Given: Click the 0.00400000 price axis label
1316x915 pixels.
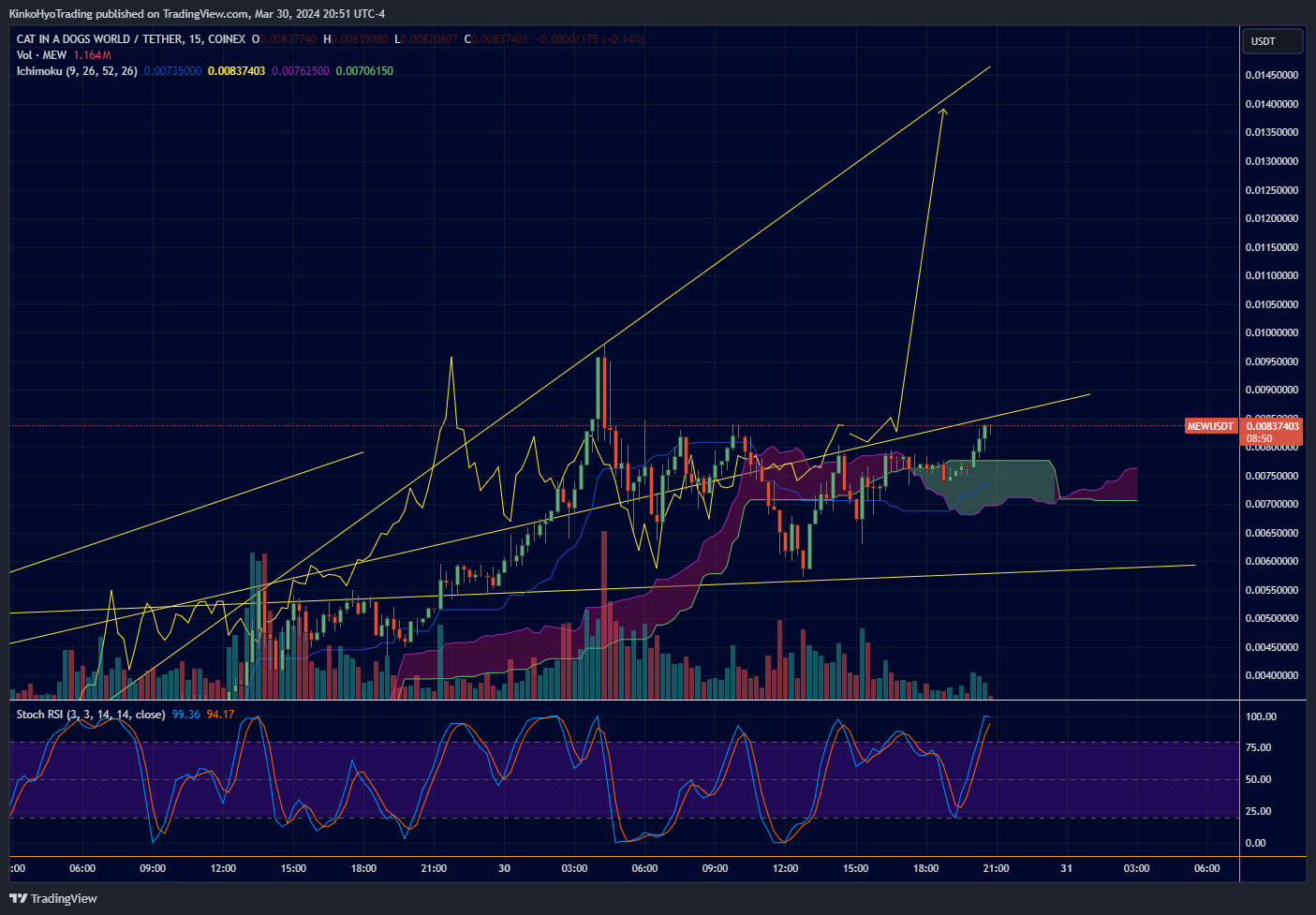Looking at the screenshot, I should click(x=1272, y=675).
